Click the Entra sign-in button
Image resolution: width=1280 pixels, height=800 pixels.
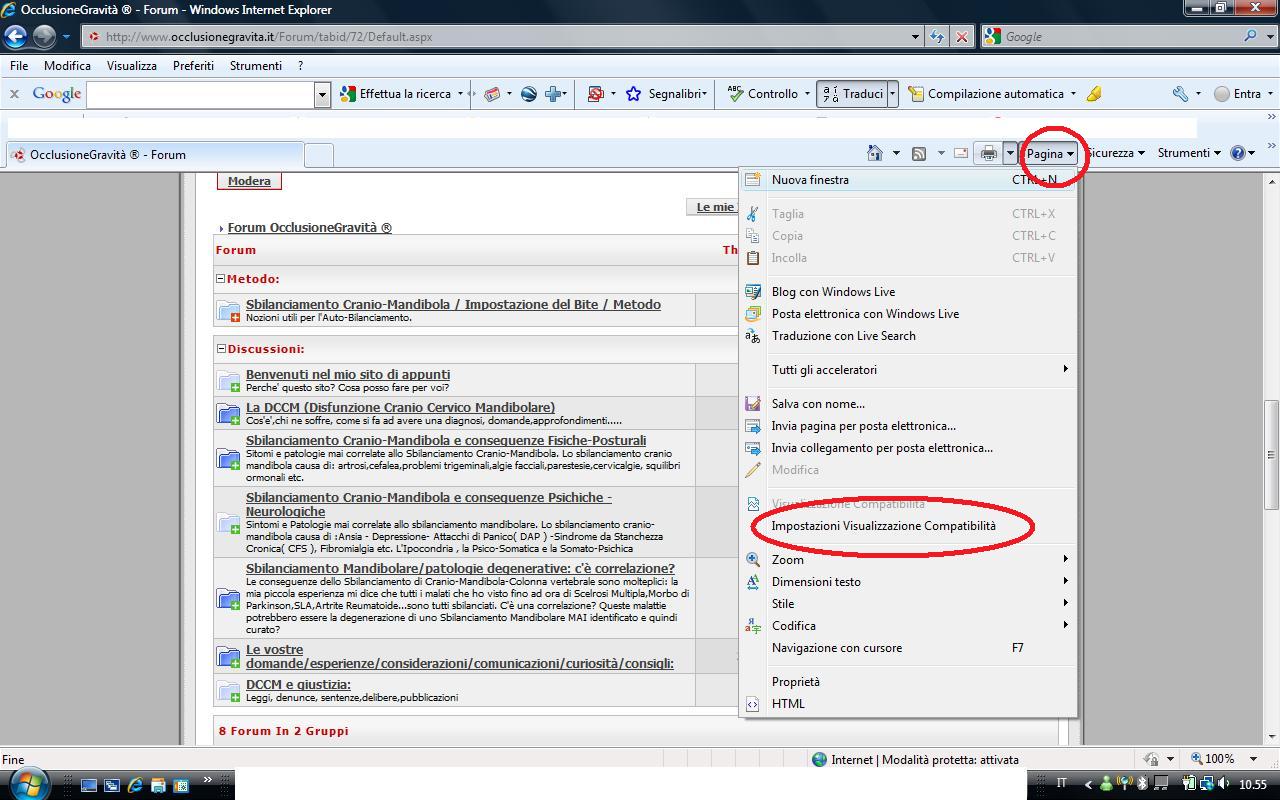pyautogui.click(x=1237, y=93)
